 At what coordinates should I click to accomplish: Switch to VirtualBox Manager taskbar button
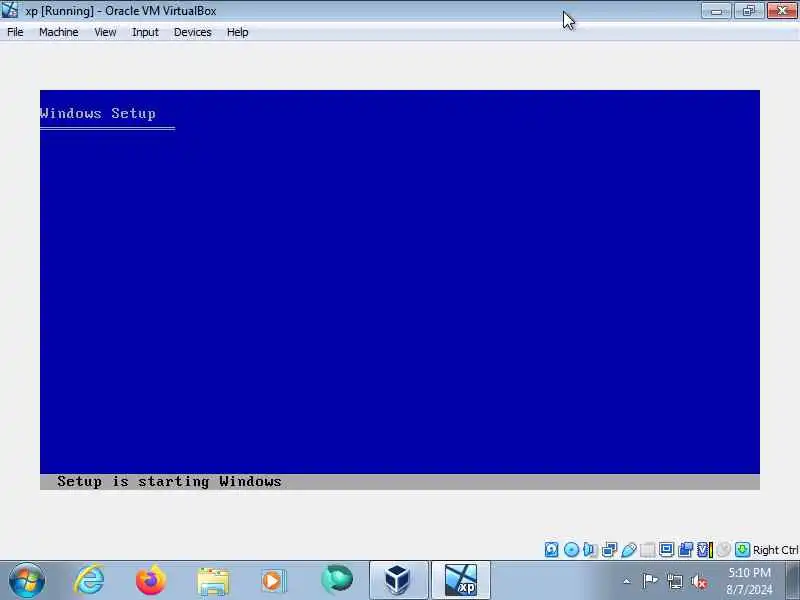coord(398,580)
